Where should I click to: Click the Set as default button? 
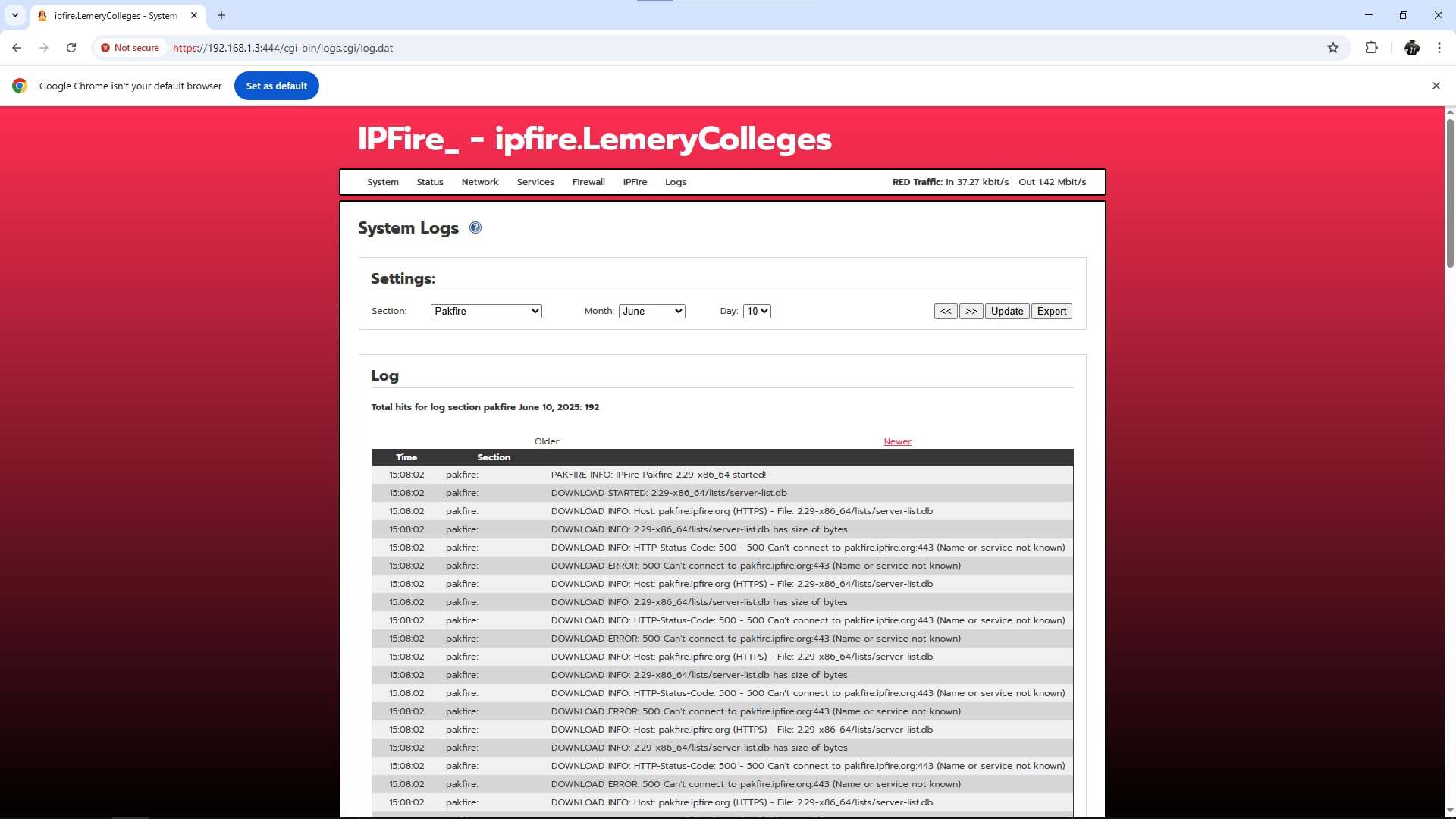277,86
